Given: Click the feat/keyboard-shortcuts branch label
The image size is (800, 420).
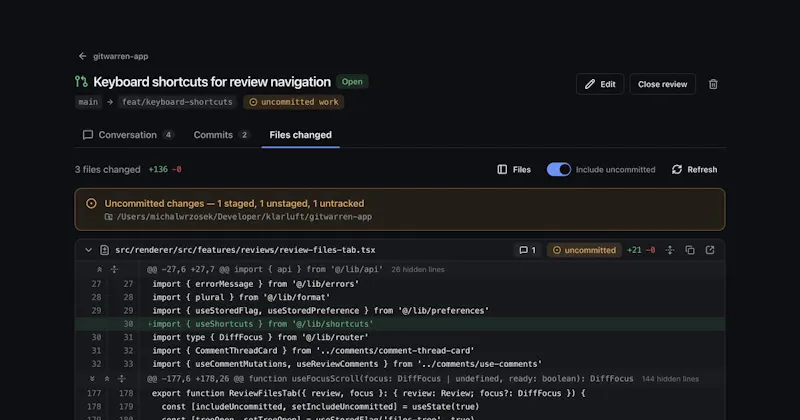Looking at the screenshot, I should [x=177, y=102].
